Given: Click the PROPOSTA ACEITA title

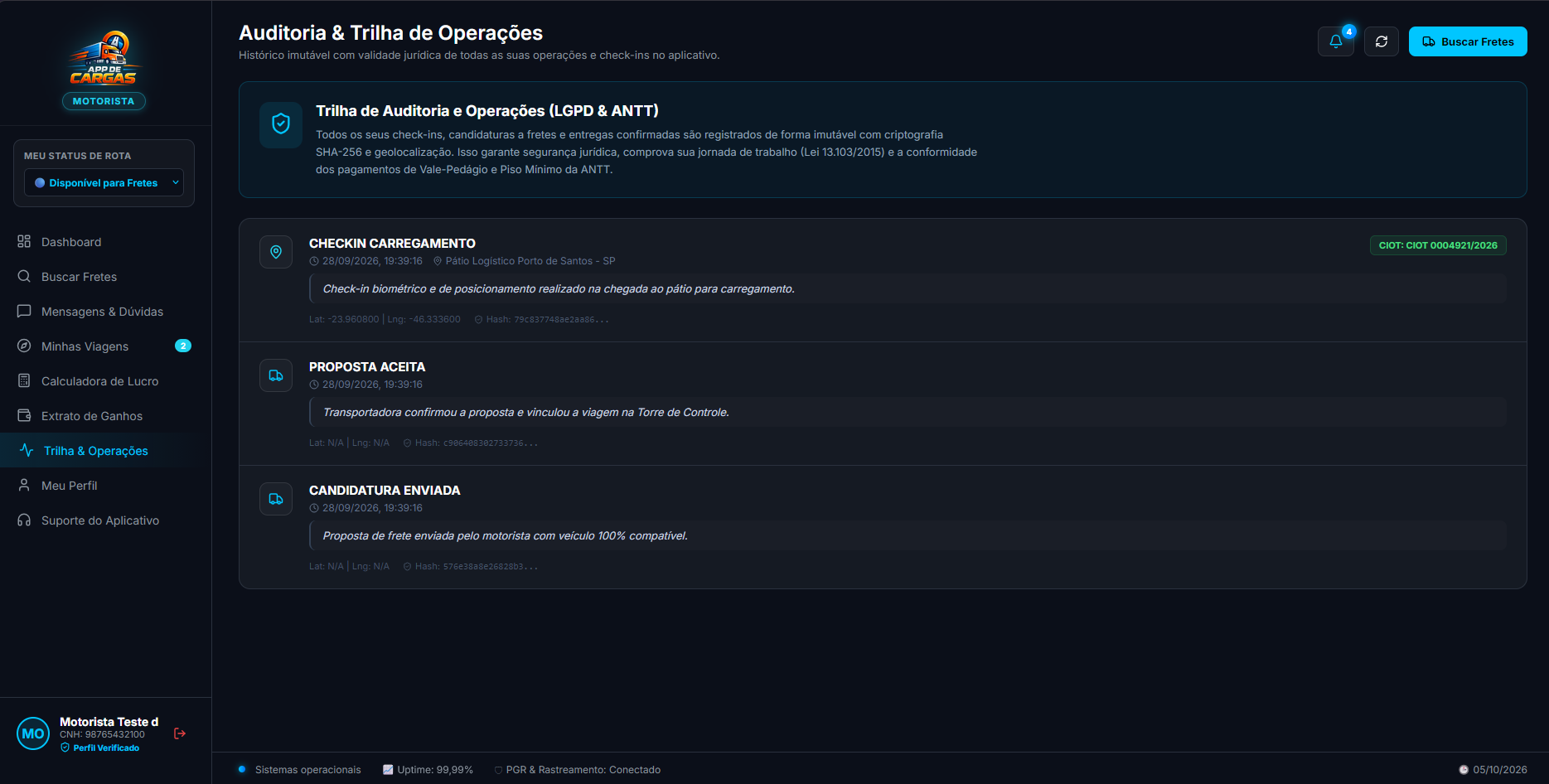Looking at the screenshot, I should click(367, 367).
